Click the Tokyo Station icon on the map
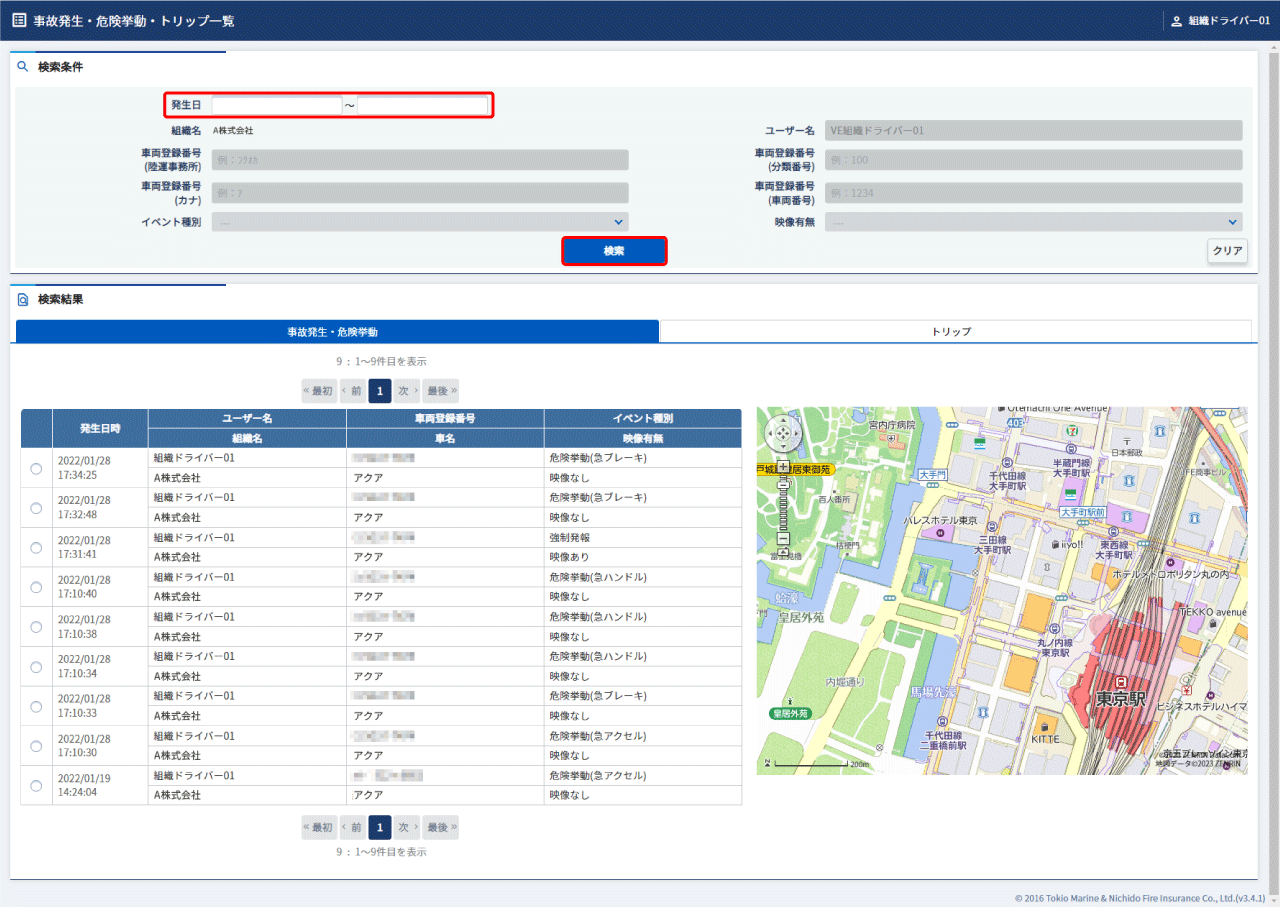The width and height of the screenshot is (1280, 907). [1120, 682]
